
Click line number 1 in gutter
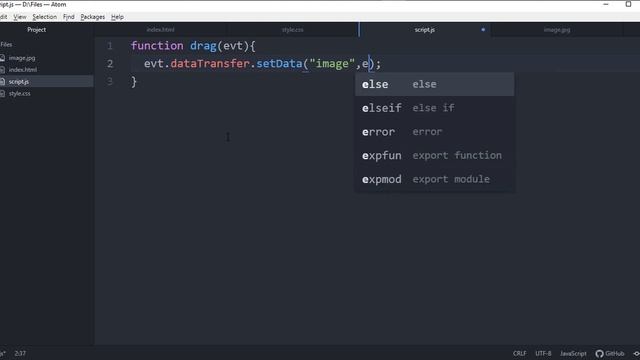coord(110,46)
